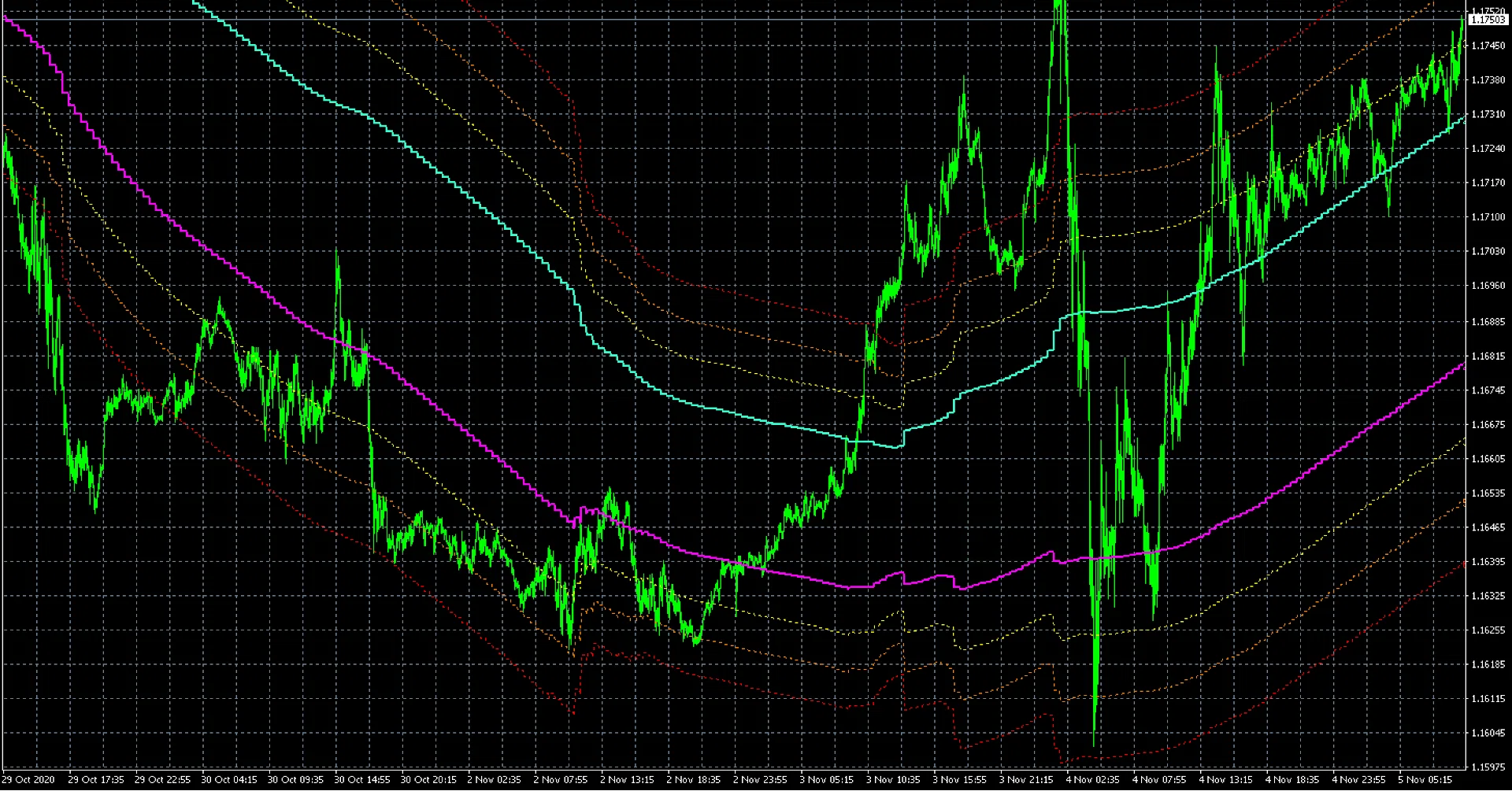Click the 2 Nov 18:35 time label
Viewport: 1512px width, 791px height.
coord(693,780)
